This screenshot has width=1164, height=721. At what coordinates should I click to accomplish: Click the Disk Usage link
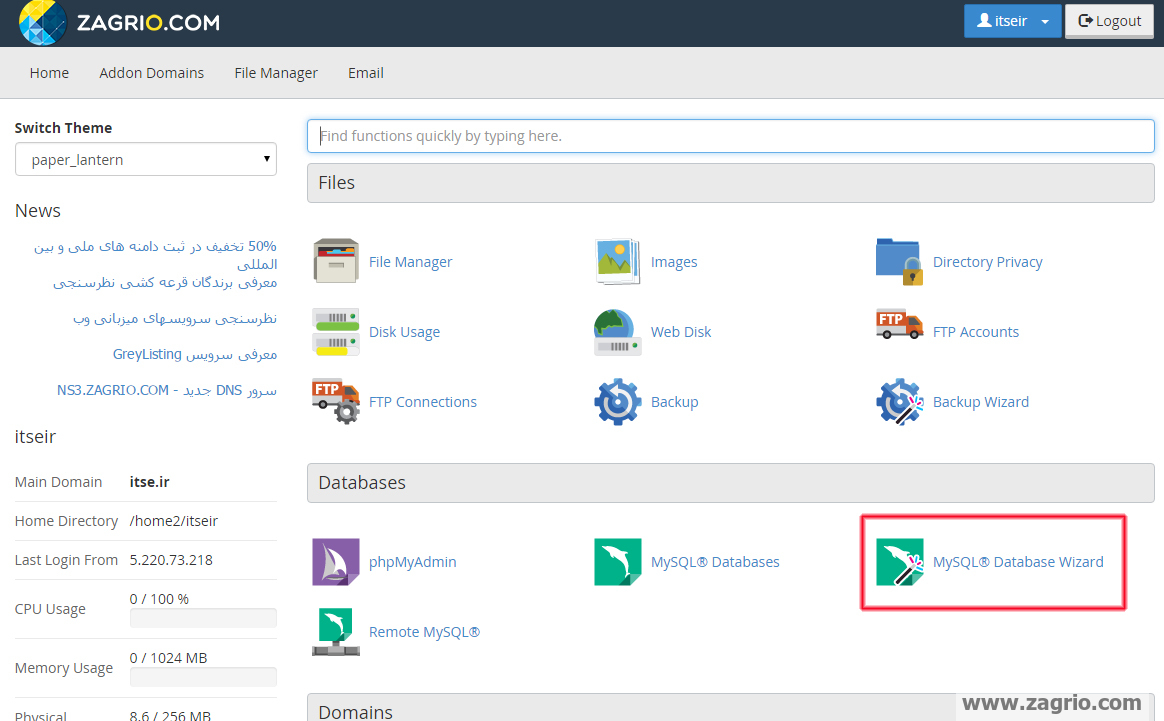(405, 332)
